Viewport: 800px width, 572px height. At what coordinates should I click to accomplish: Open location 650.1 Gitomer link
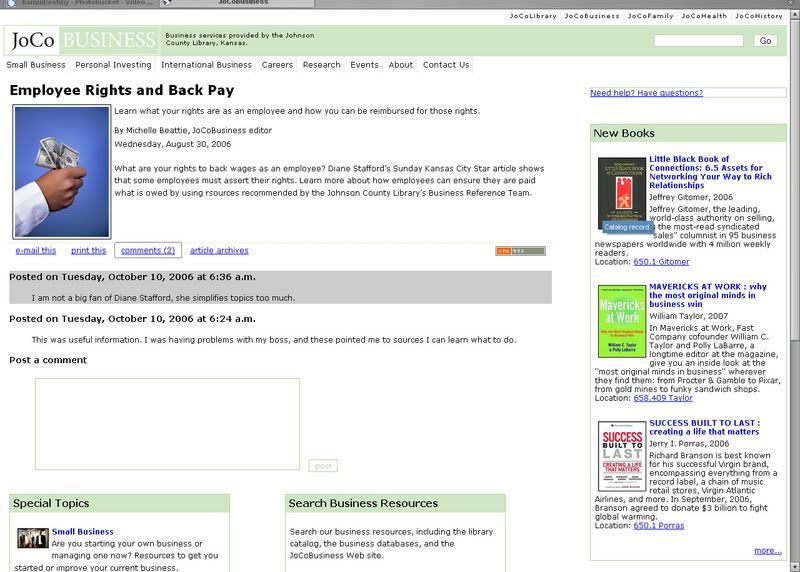(661, 262)
